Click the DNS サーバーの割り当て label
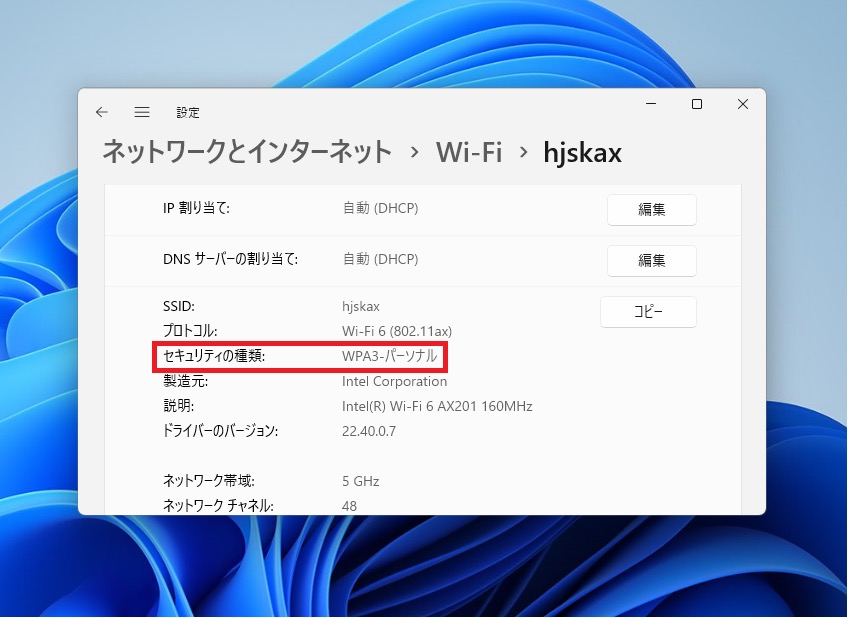The width and height of the screenshot is (848, 618). (230, 259)
